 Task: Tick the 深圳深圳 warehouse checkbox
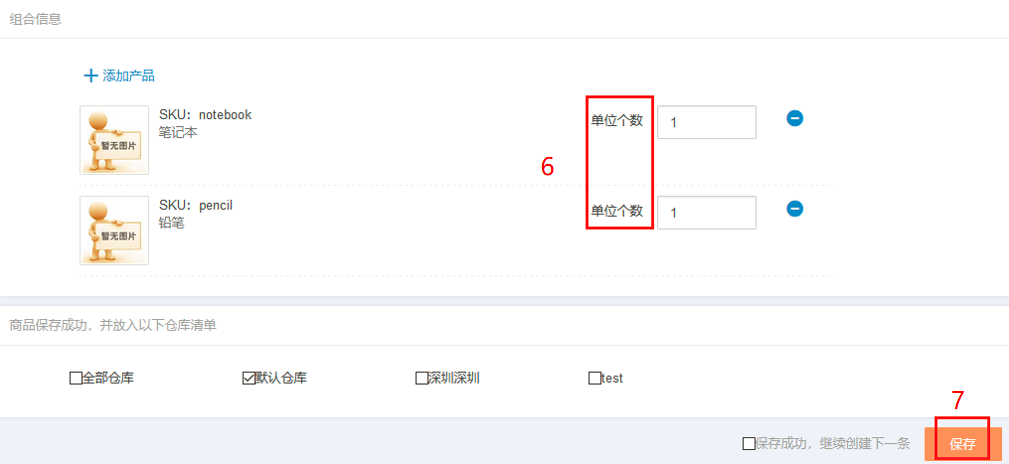coord(421,378)
